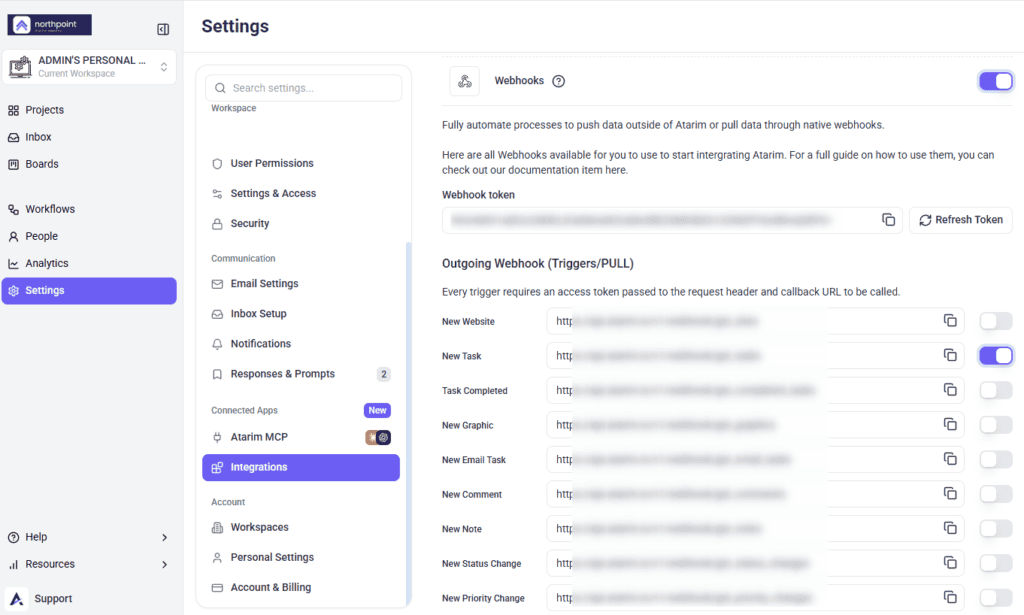This screenshot has height=615, width=1024.
Task: Click the Refresh Token button
Action: (961, 220)
